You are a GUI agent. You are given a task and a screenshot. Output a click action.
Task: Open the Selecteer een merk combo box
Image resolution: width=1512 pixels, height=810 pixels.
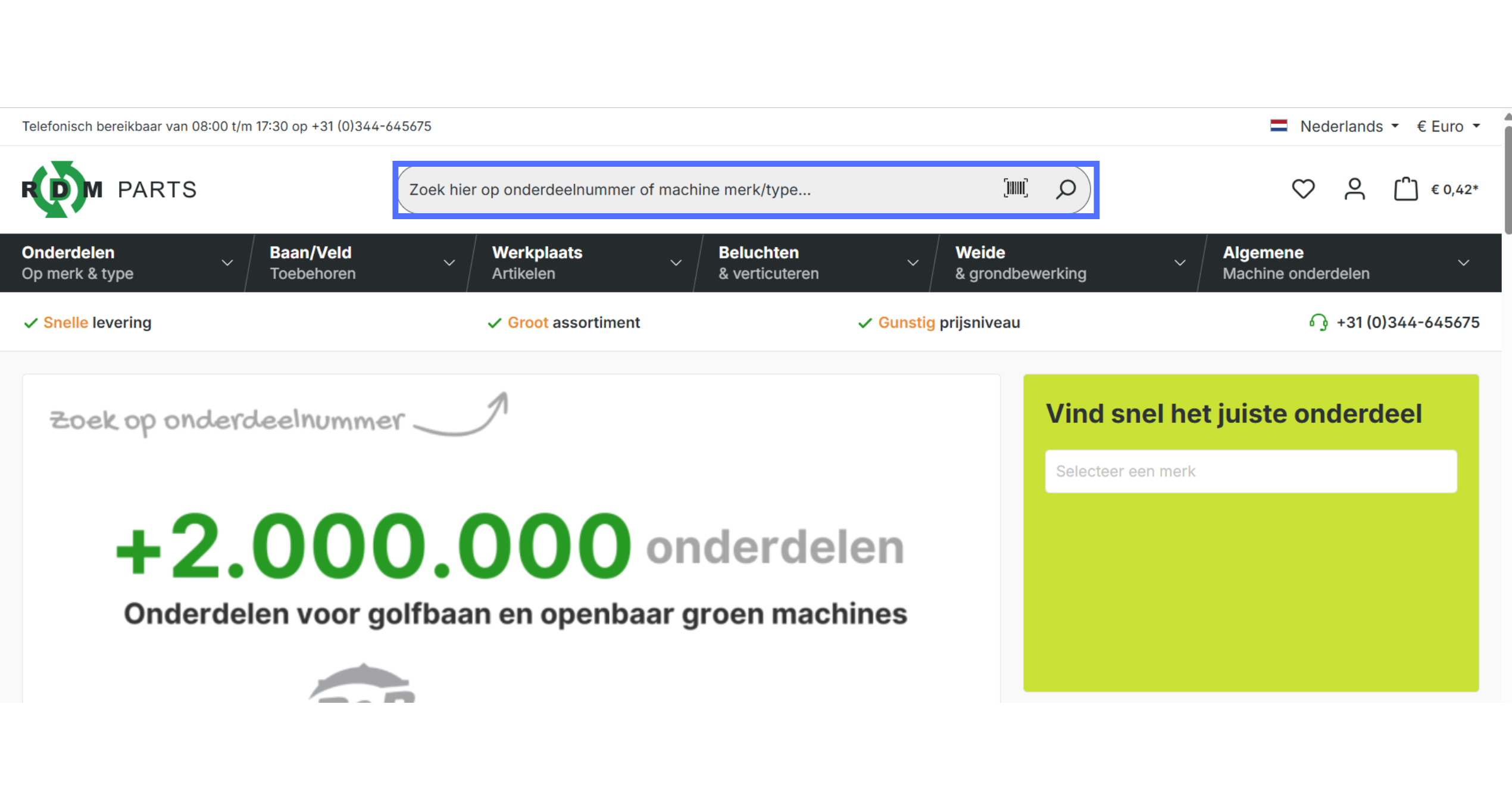(1251, 471)
